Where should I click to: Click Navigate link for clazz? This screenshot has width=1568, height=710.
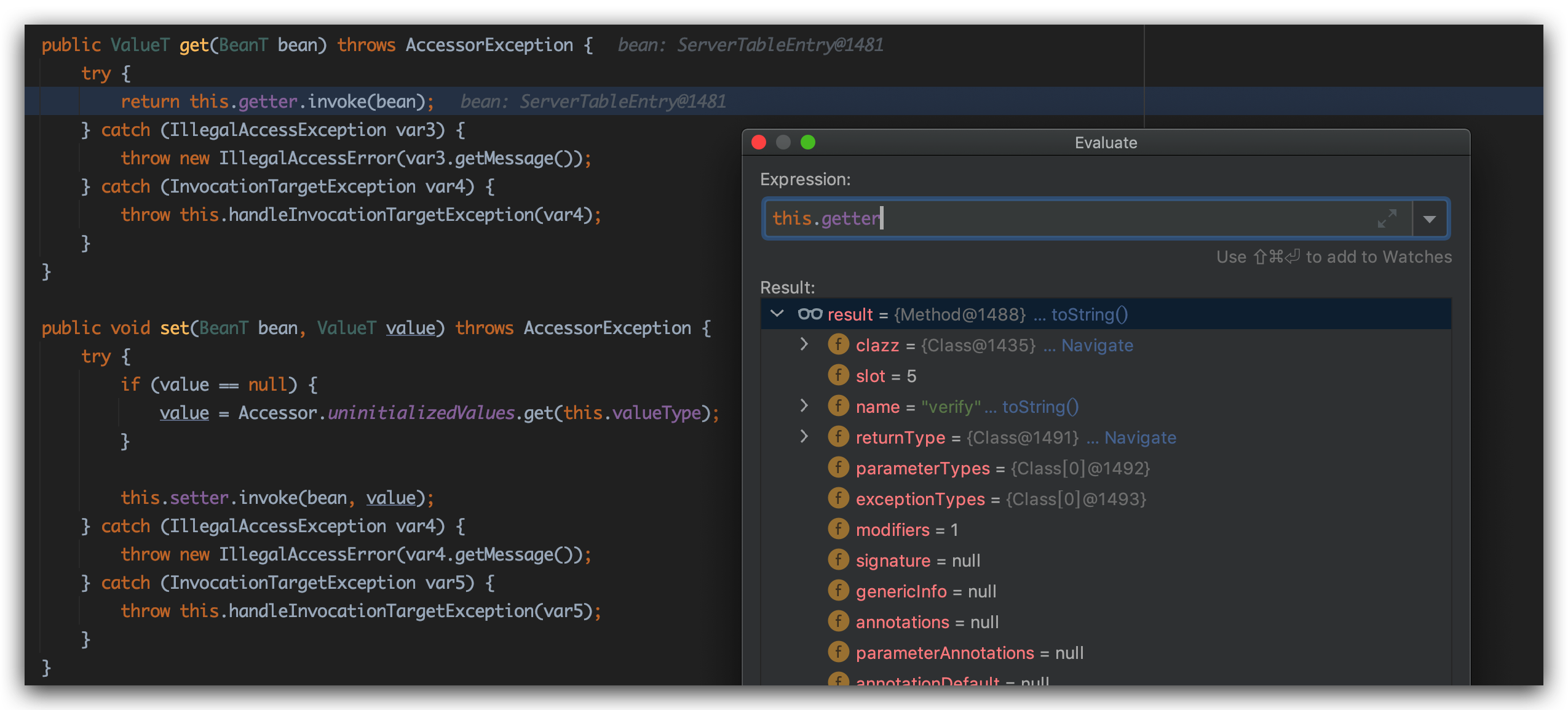point(1097,345)
